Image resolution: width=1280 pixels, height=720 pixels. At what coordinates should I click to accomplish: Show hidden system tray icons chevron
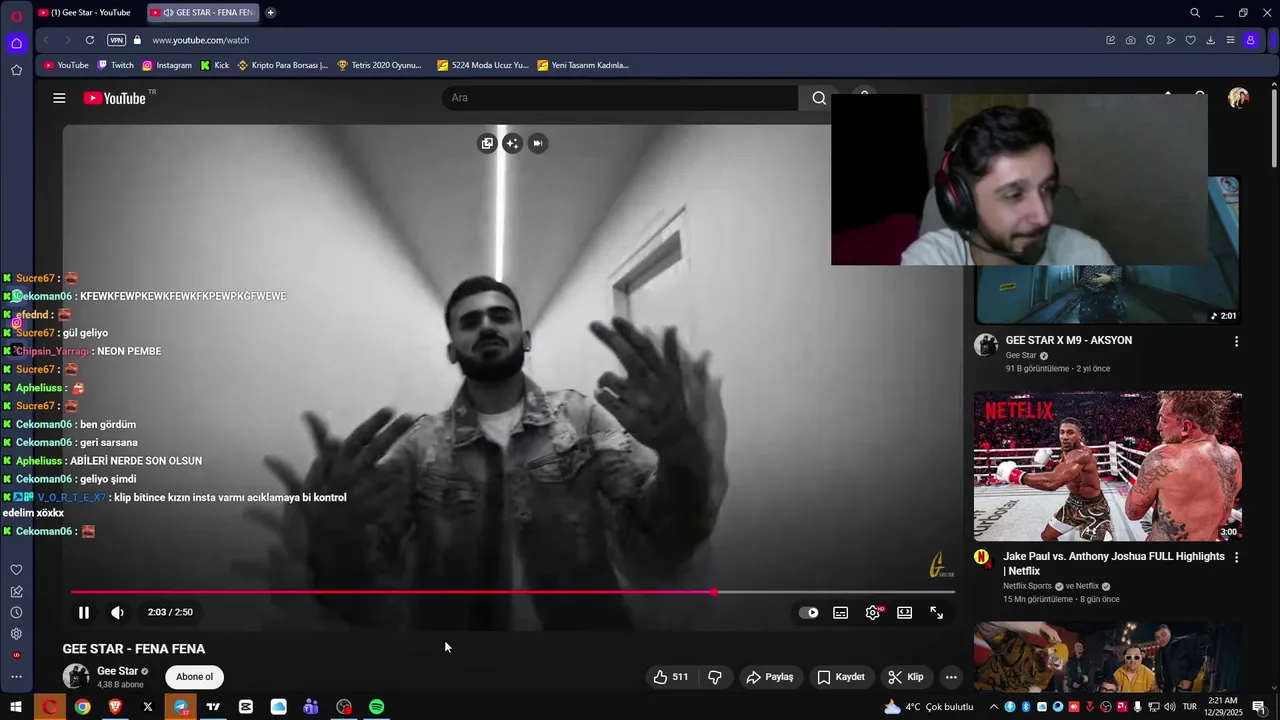993,707
